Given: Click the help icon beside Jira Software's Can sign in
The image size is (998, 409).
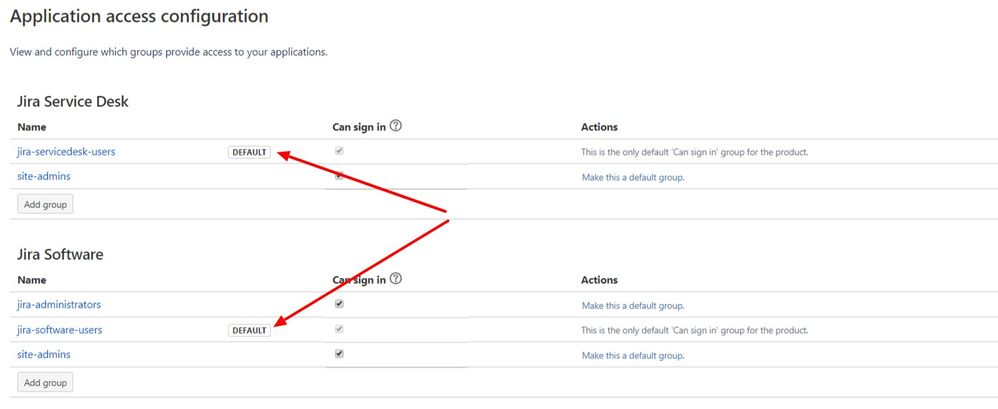Looking at the screenshot, I should click(395, 279).
